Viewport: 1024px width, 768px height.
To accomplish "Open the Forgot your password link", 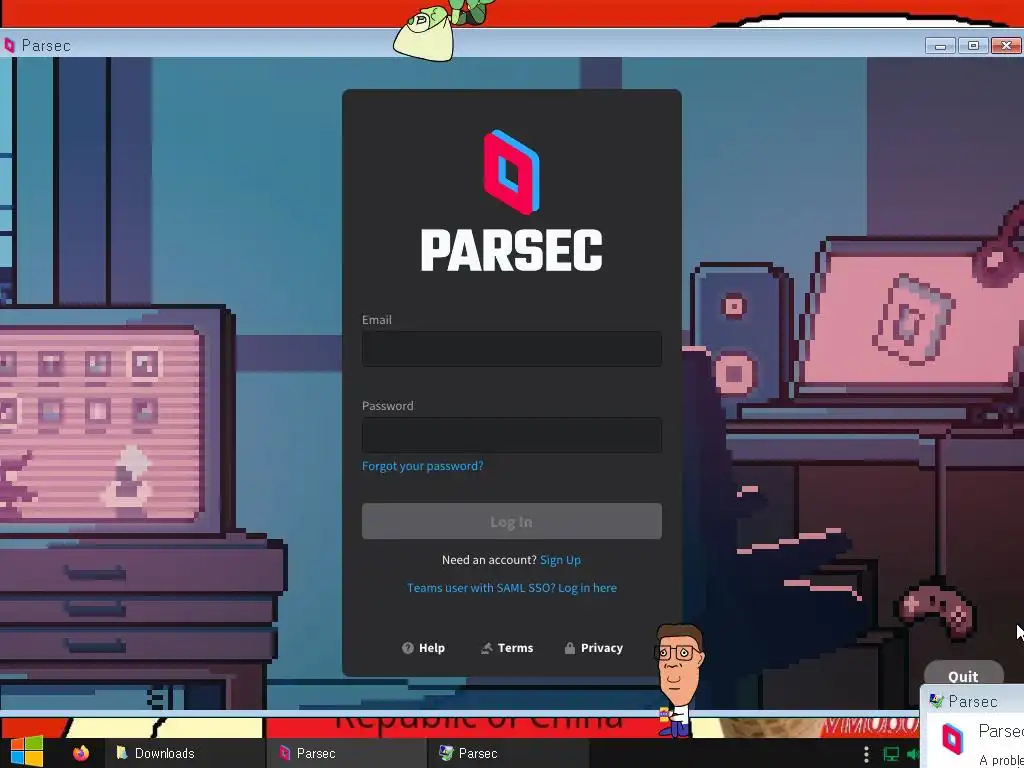I will pyautogui.click(x=423, y=466).
